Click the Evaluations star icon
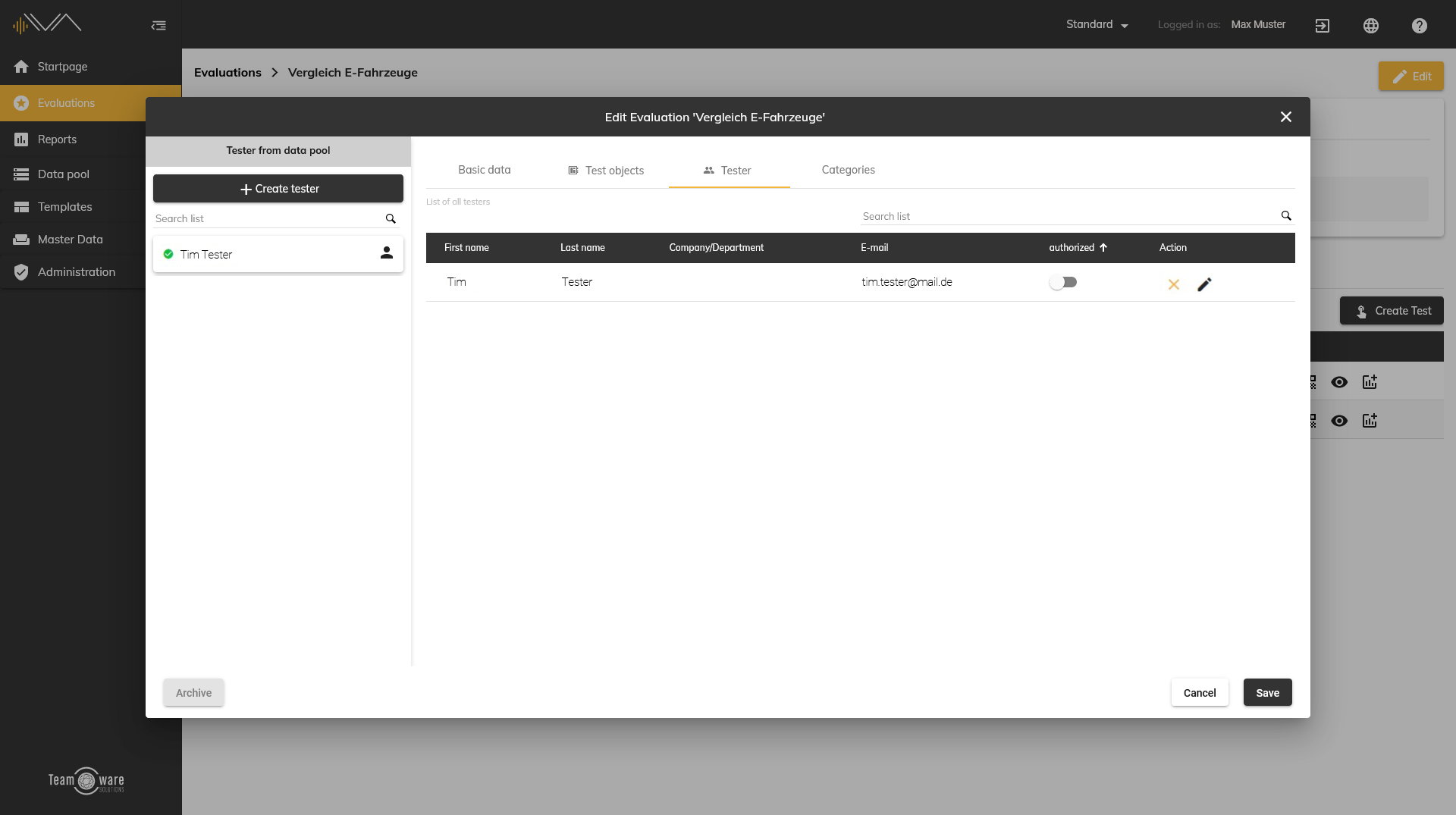 [21, 103]
